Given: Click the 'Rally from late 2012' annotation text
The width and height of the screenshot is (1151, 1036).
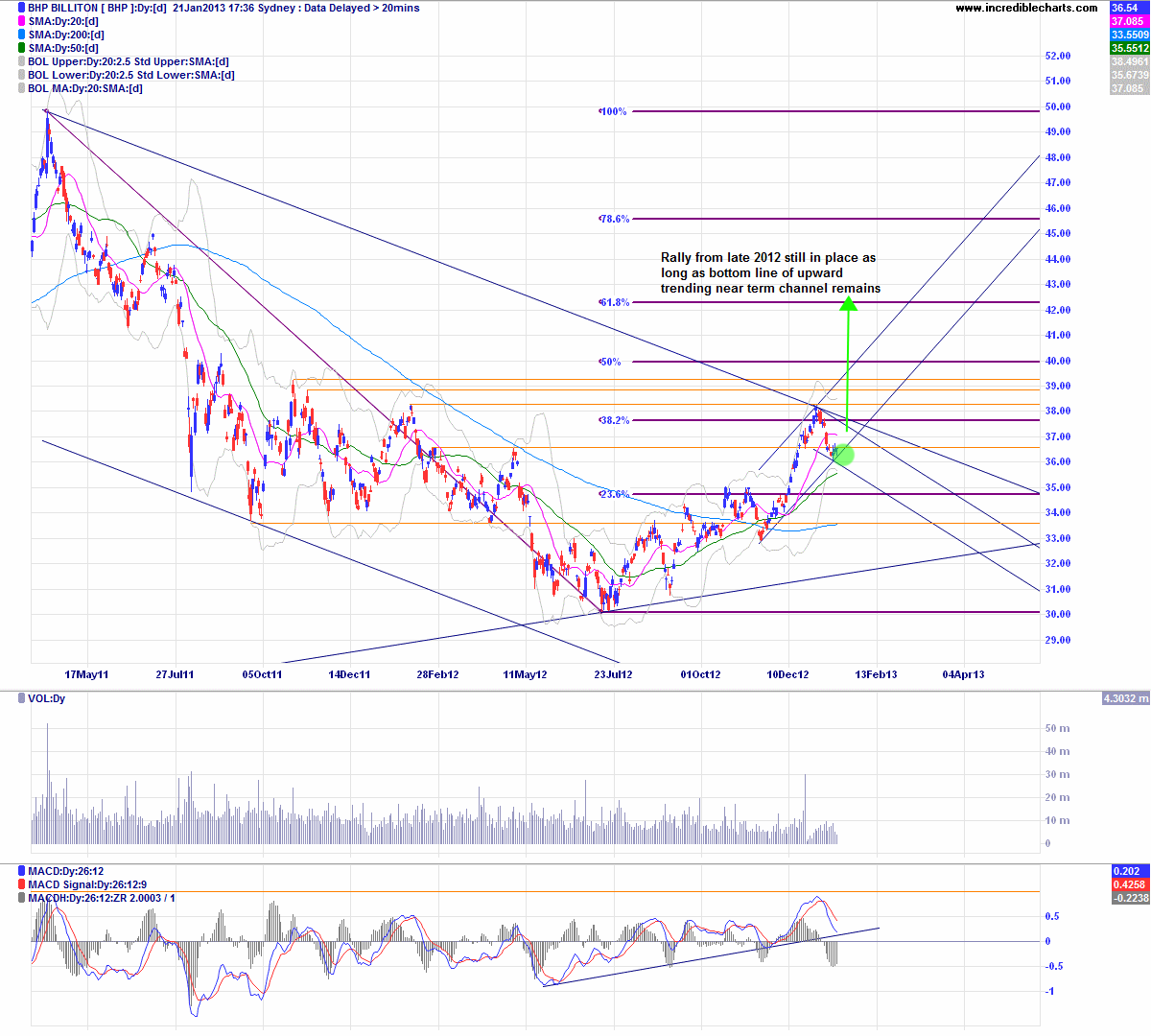Looking at the screenshot, I should pos(770,272).
